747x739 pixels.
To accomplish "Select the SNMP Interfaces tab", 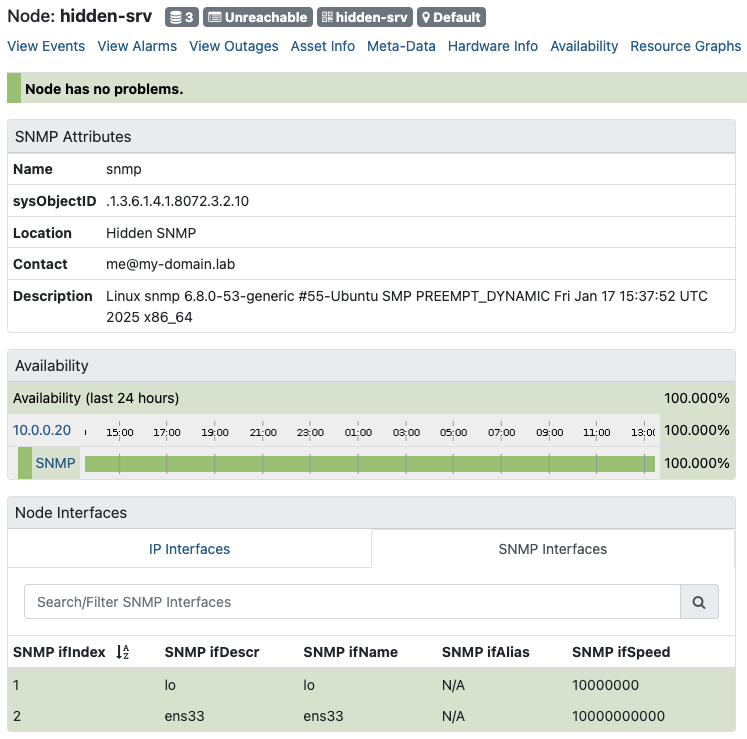I will coord(553,549).
